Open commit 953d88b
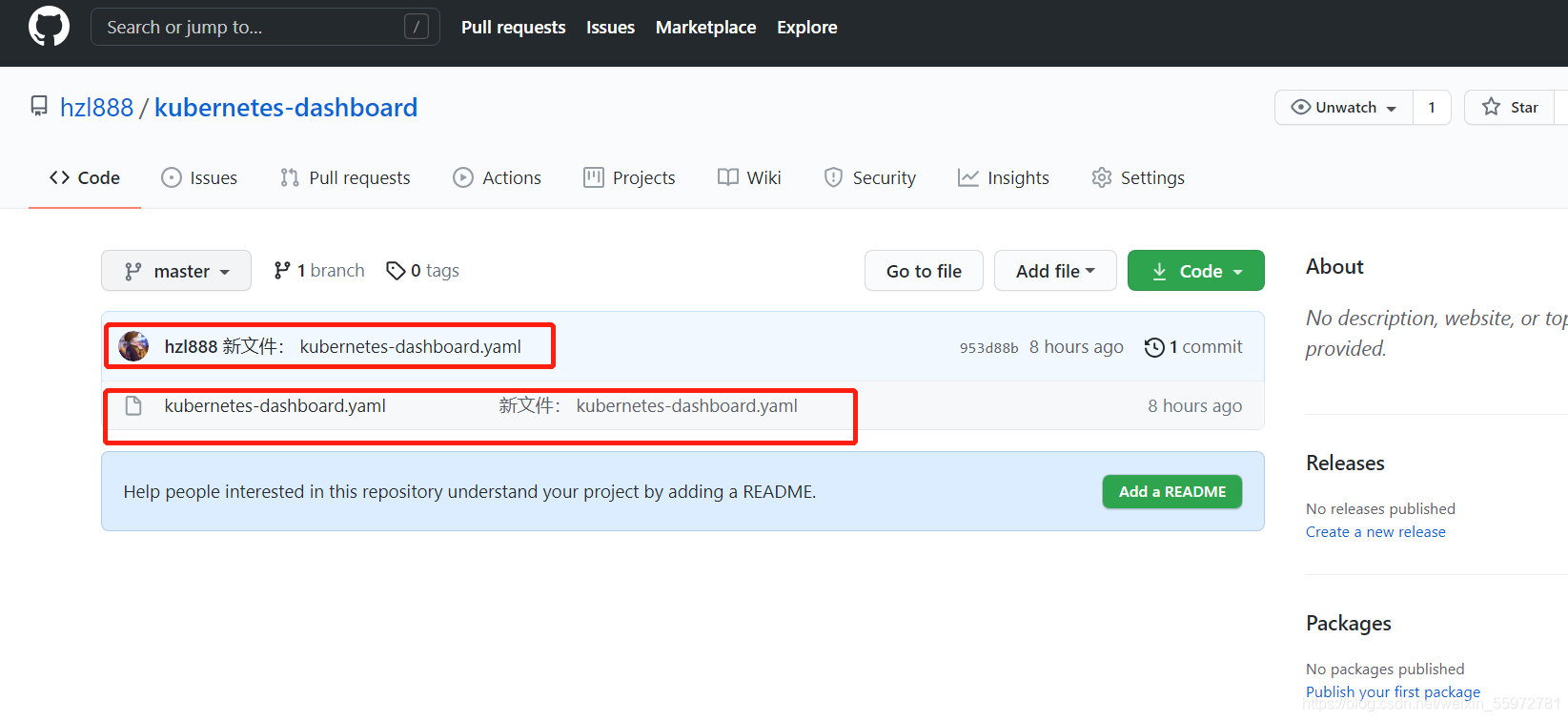The image size is (1568, 721). coord(988,348)
